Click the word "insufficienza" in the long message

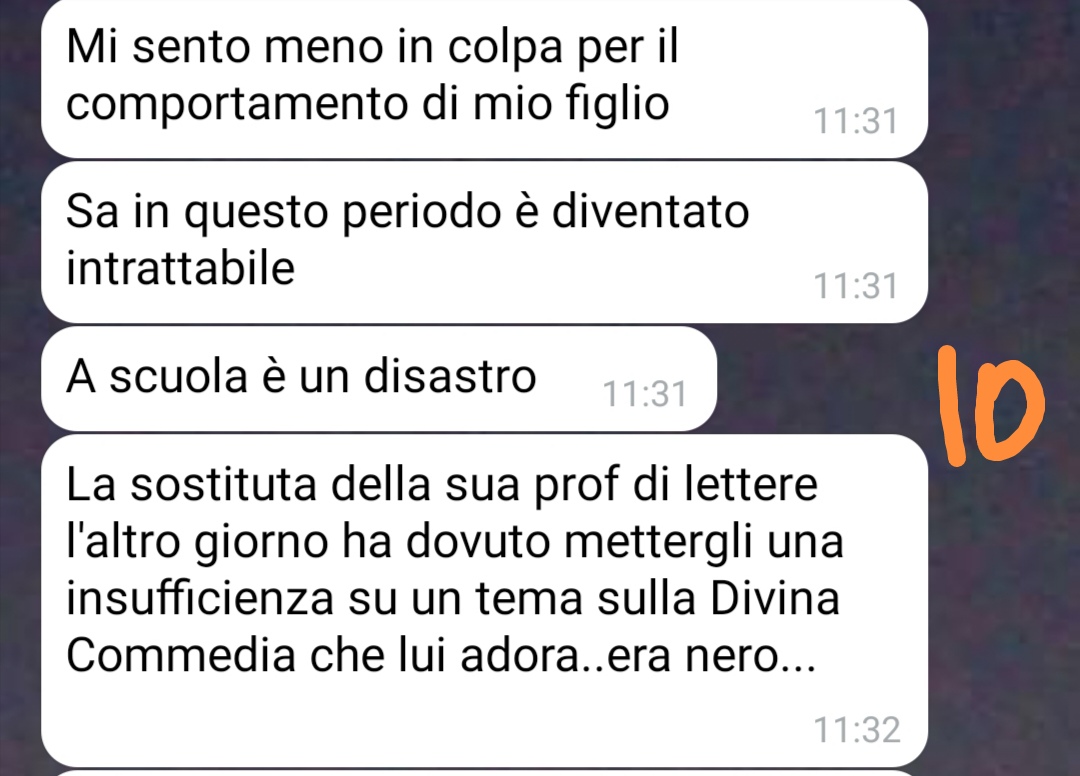pyautogui.click(x=200, y=597)
